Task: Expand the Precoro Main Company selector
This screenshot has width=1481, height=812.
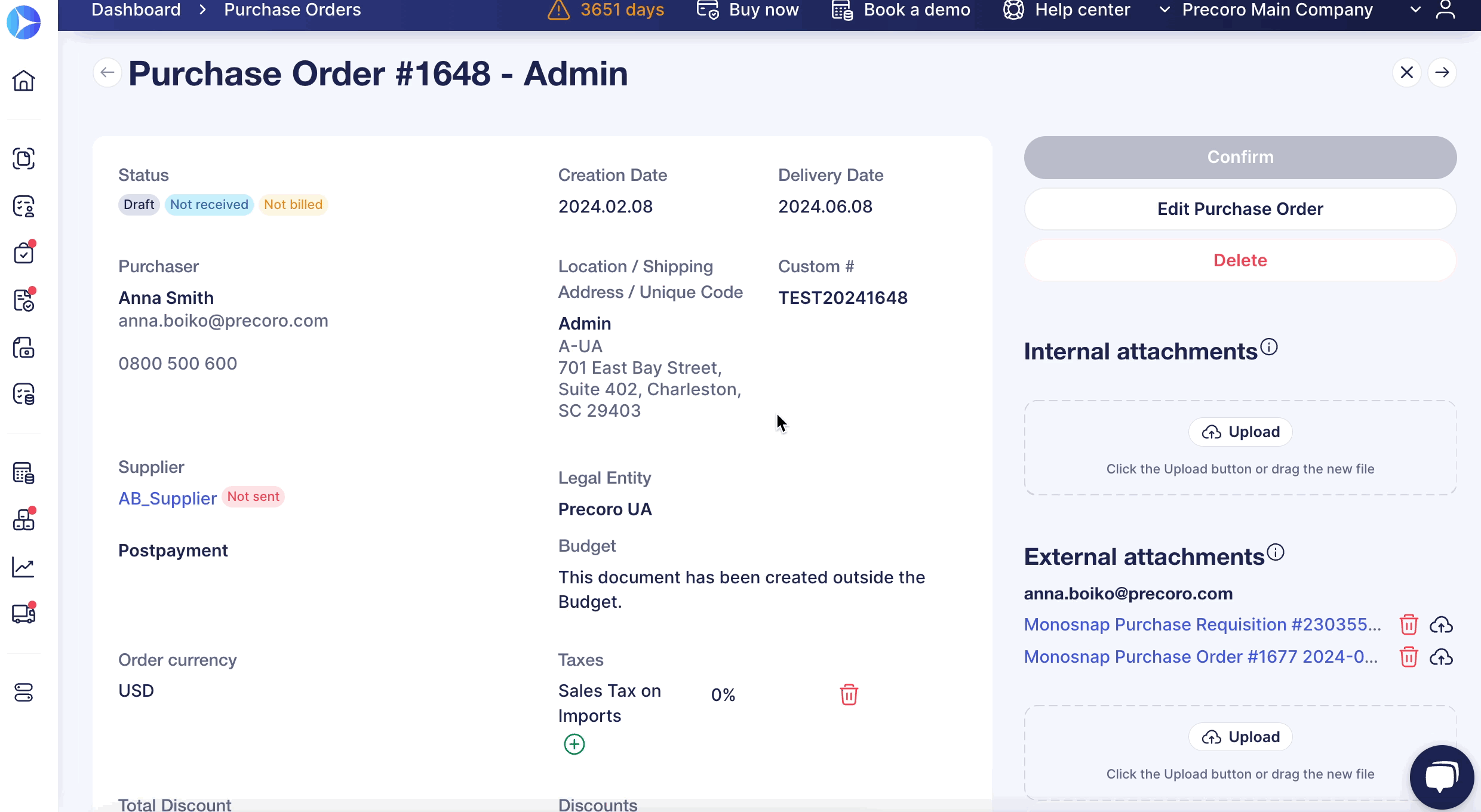Action: (x=1266, y=10)
